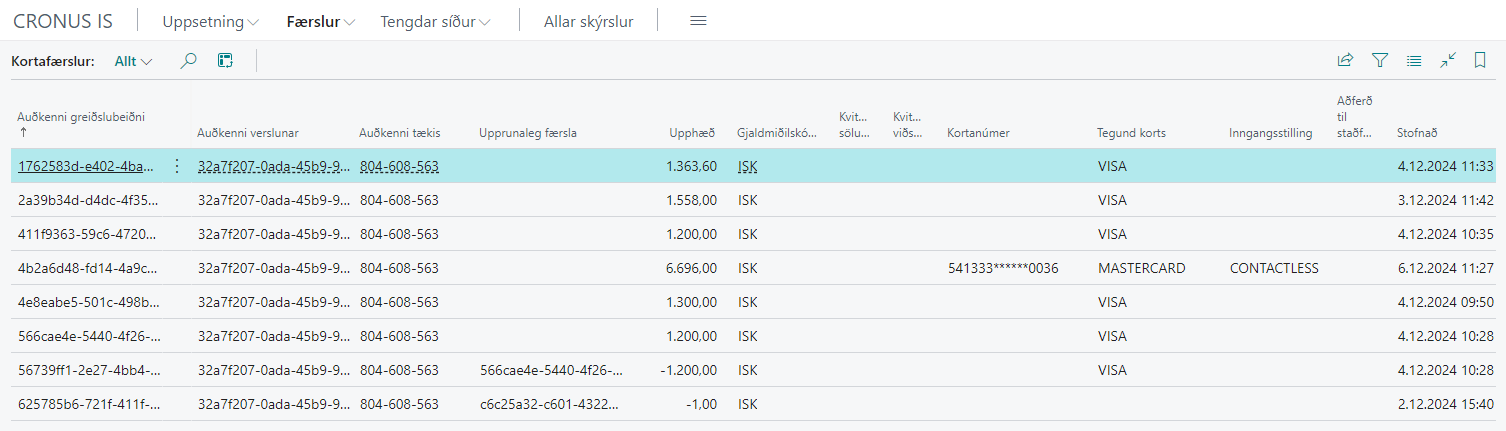Image resolution: width=1506 pixels, height=431 pixels.
Task: Click the bookmark icon
Action: pos(1480,61)
